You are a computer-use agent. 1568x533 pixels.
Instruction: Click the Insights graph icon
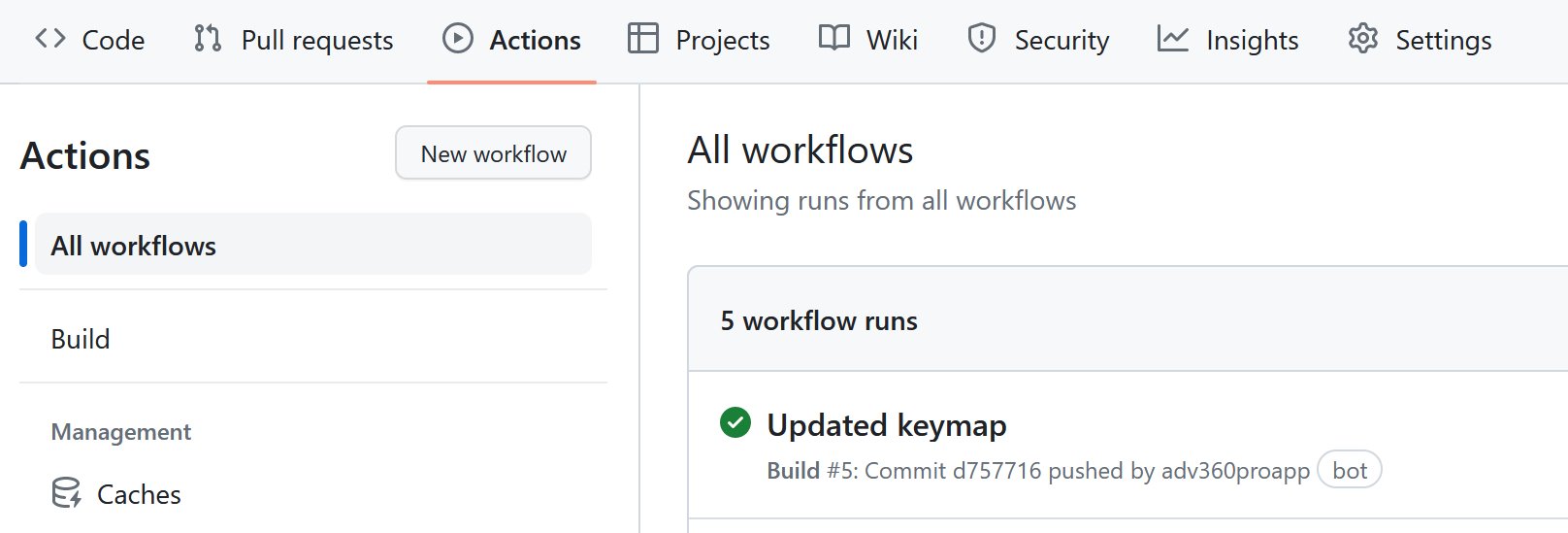tap(1173, 39)
